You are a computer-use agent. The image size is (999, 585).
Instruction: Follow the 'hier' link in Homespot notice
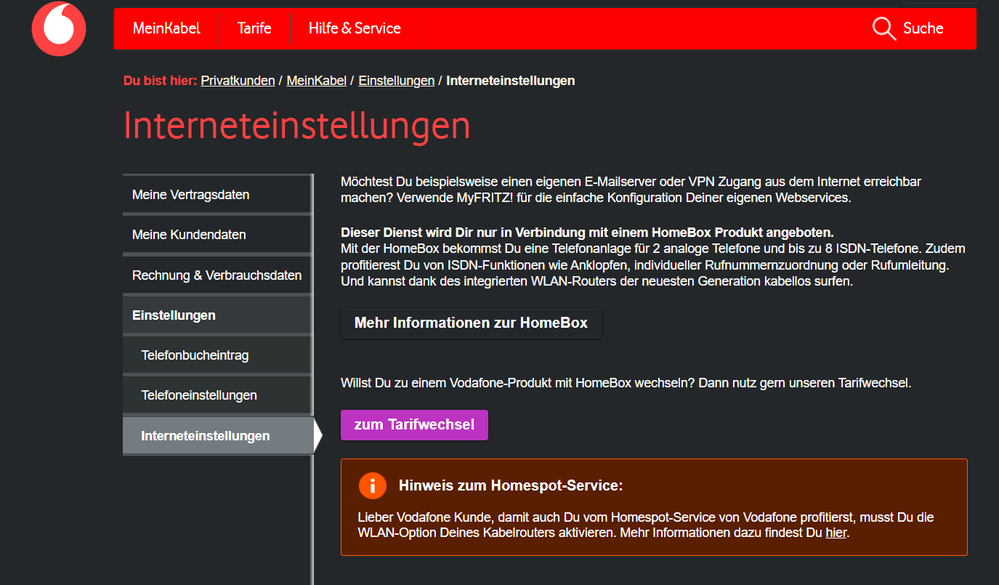(x=836, y=533)
